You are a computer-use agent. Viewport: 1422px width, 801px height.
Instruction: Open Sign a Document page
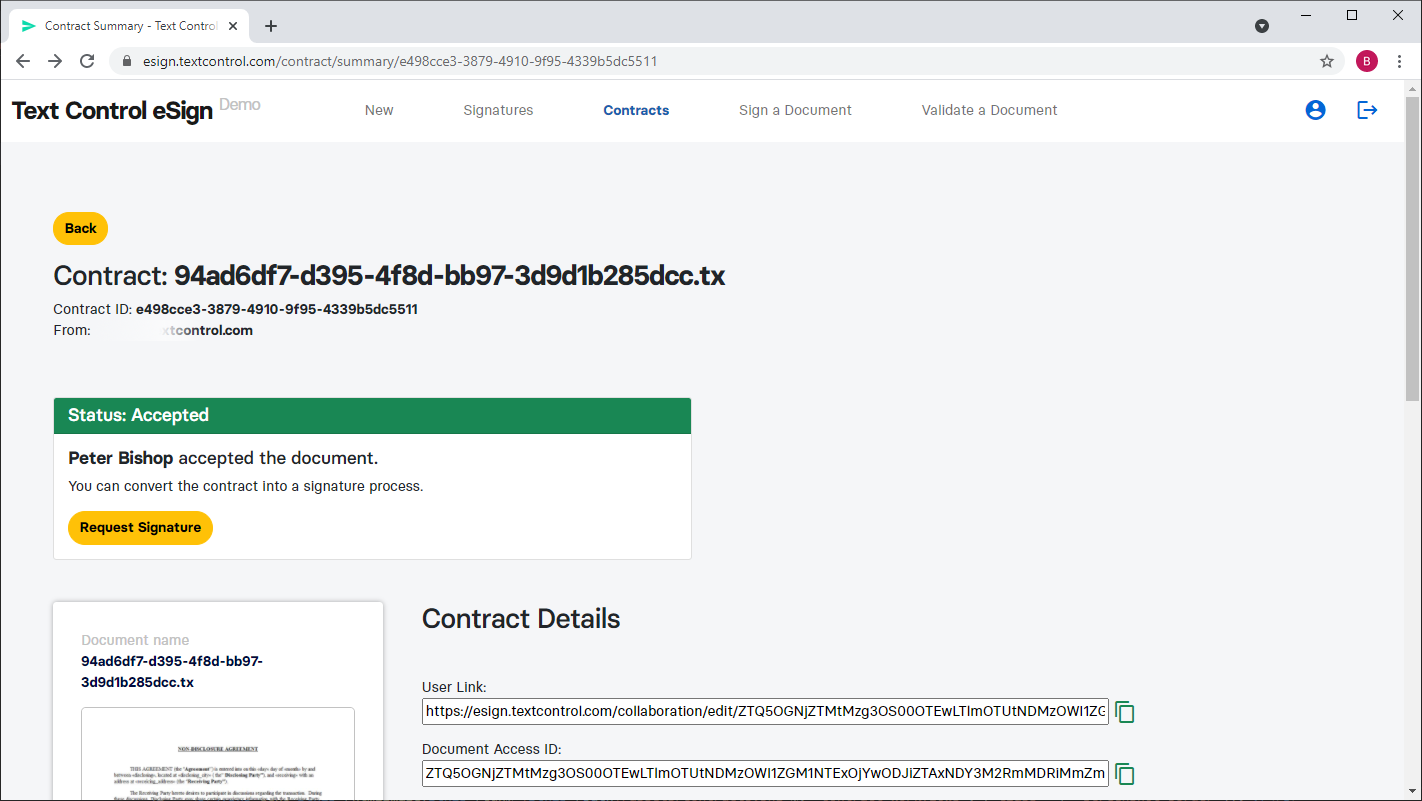[795, 110]
